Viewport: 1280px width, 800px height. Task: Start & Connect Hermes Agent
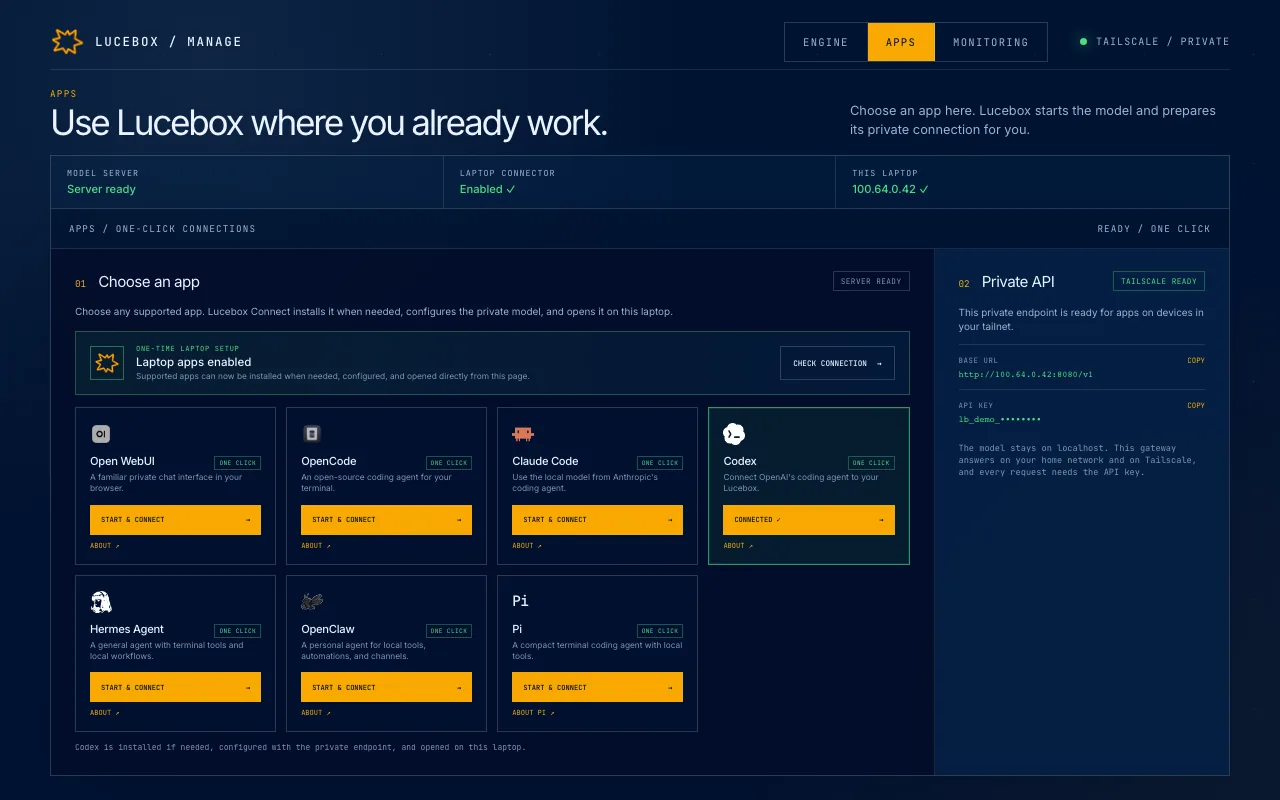pos(175,688)
